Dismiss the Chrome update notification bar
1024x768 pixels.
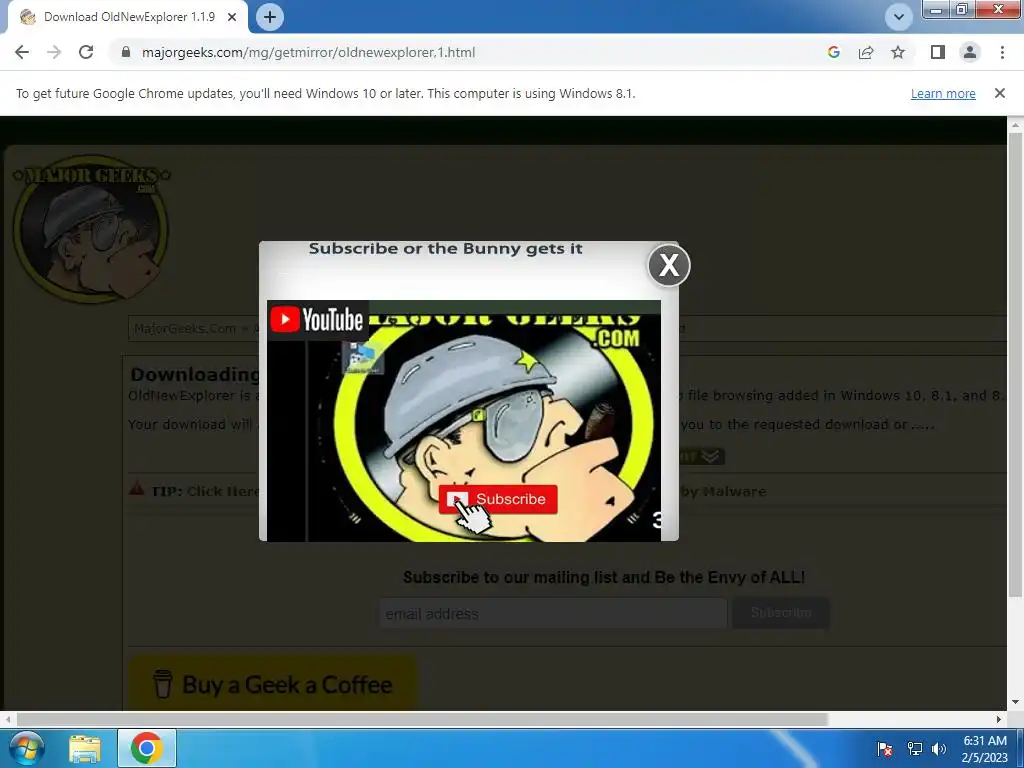(x=999, y=93)
